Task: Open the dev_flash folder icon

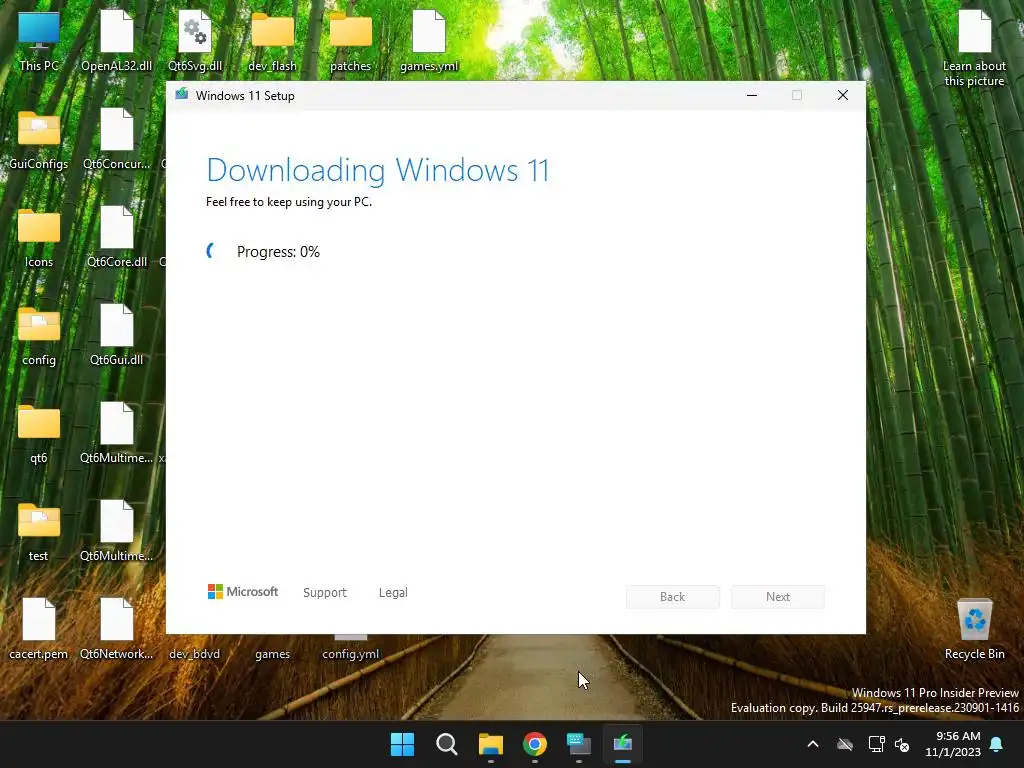Action: (x=272, y=40)
